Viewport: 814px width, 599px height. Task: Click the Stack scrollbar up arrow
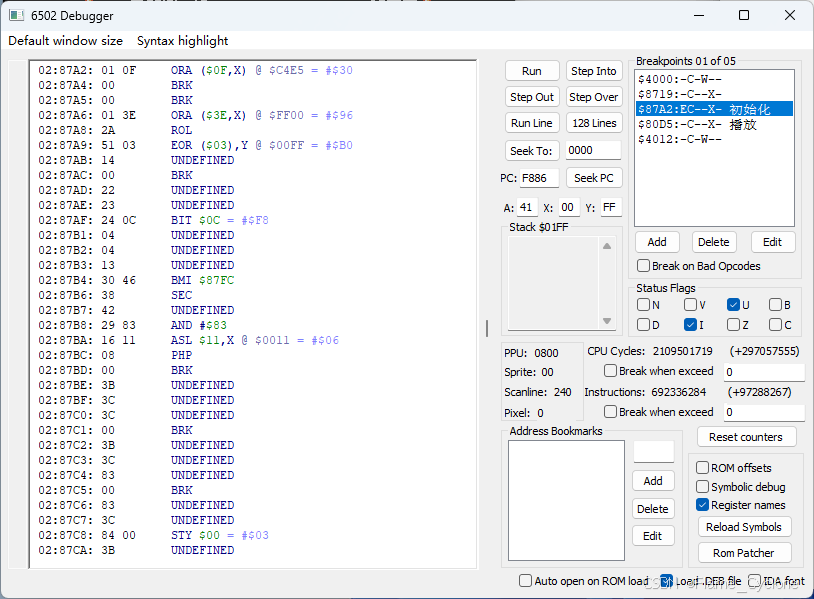607,246
